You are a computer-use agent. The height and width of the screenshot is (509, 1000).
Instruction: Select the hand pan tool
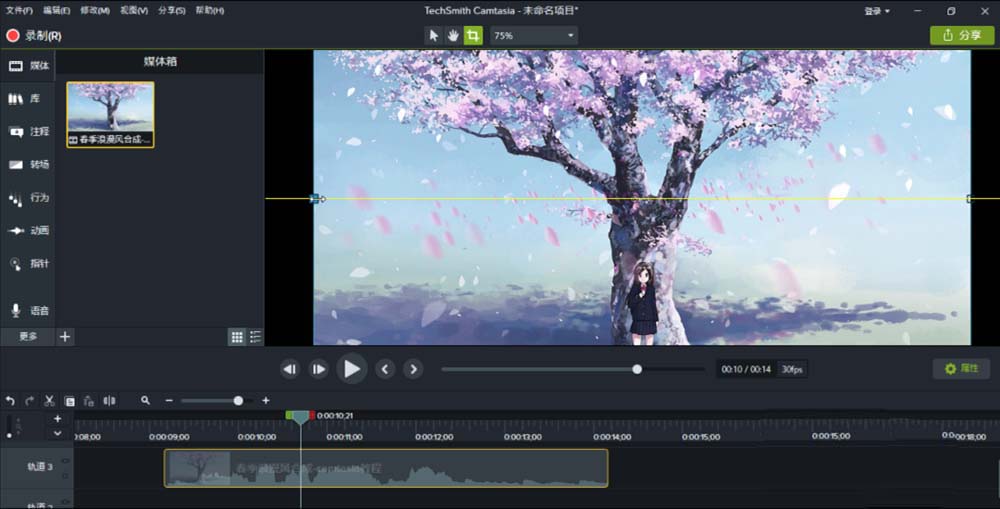pyautogui.click(x=453, y=36)
